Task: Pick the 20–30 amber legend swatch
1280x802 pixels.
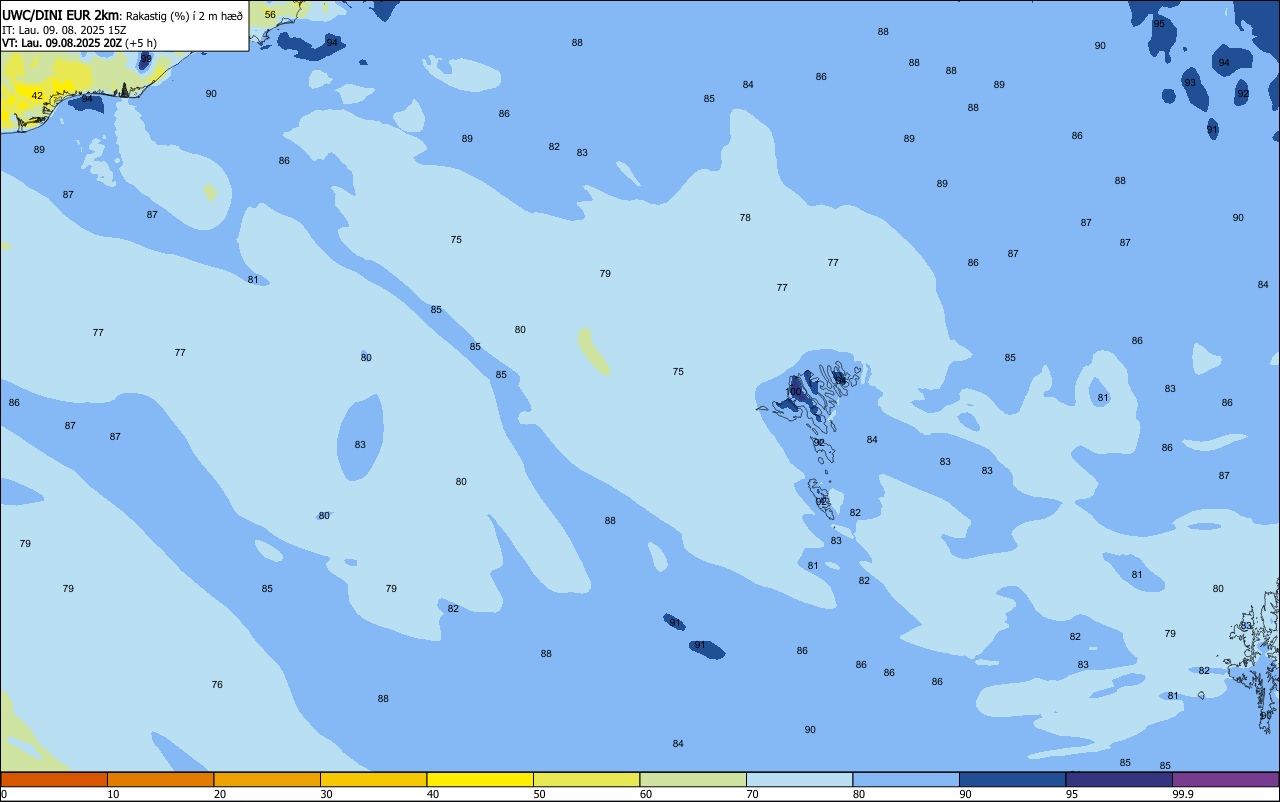Action: click(267, 779)
